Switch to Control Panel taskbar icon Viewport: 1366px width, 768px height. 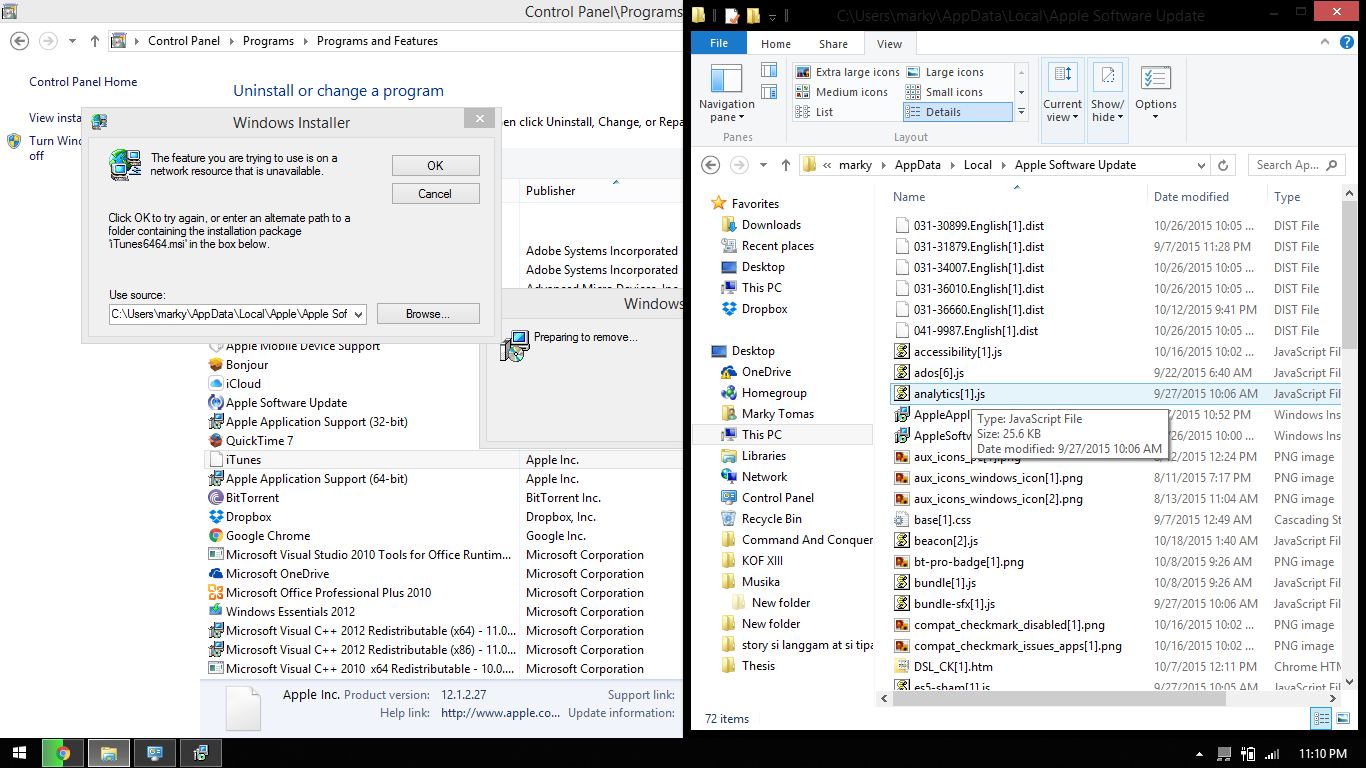pyautogui.click(x=155, y=753)
